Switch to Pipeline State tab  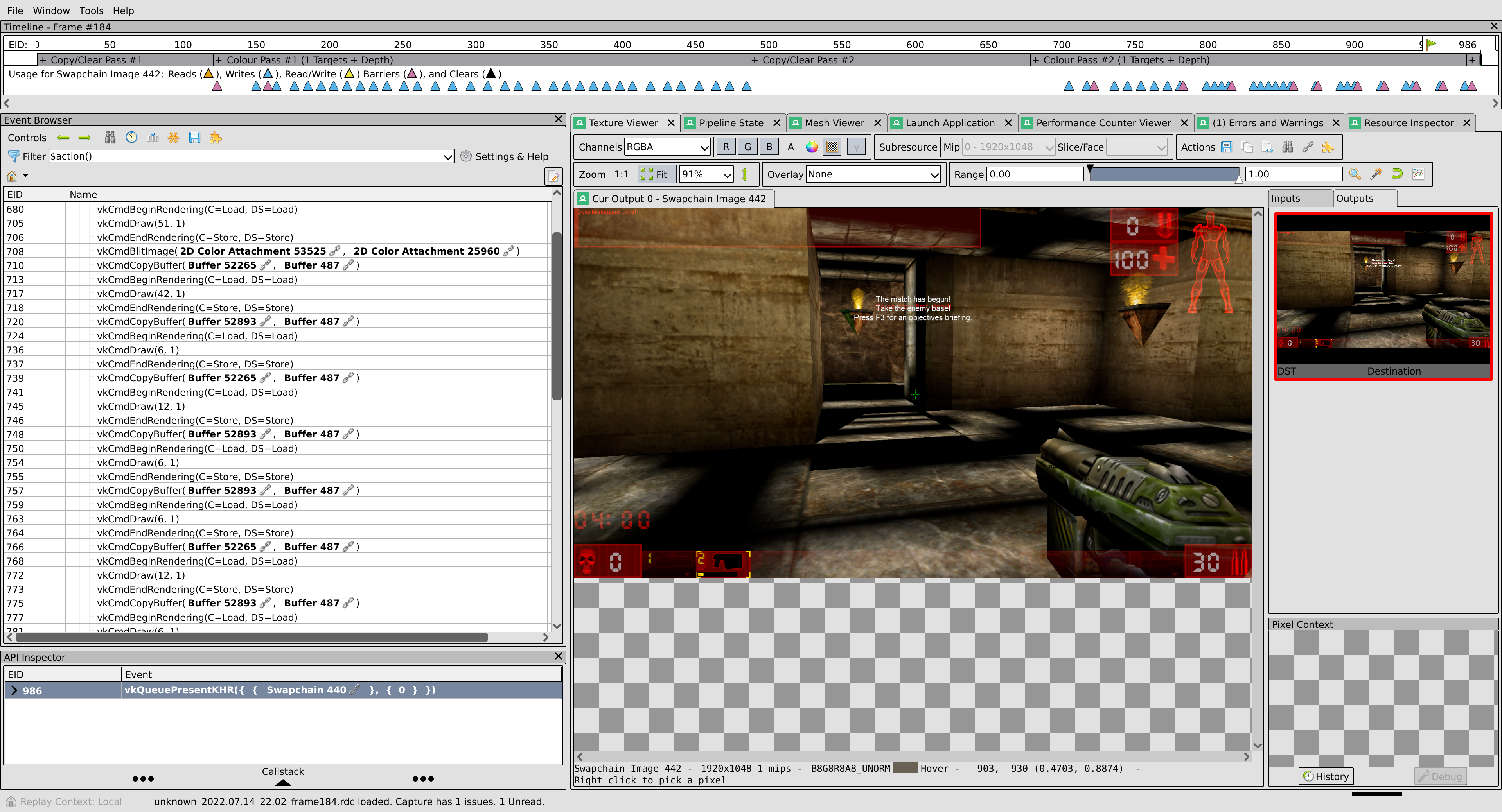point(731,122)
